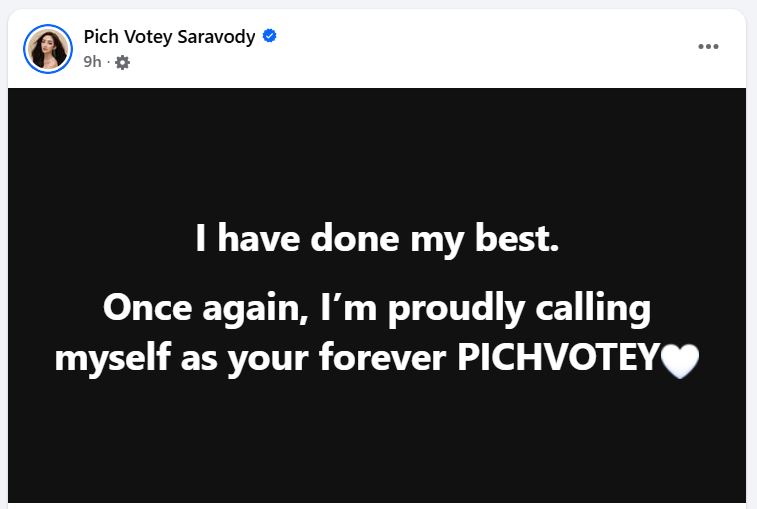This screenshot has height=509, width=757.
Task: Click the blue verified badge icon
Action: click(x=269, y=36)
